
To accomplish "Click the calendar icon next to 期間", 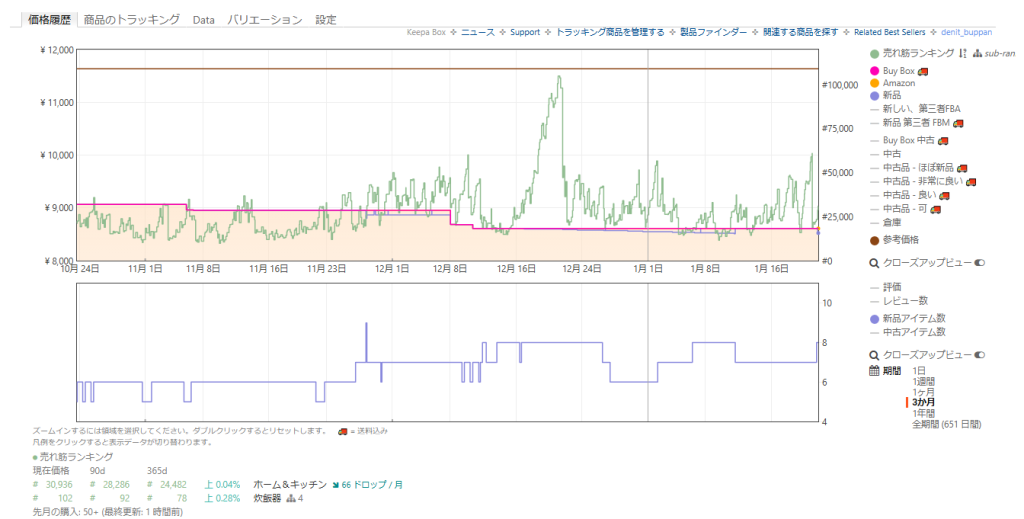I will click(x=874, y=371).
